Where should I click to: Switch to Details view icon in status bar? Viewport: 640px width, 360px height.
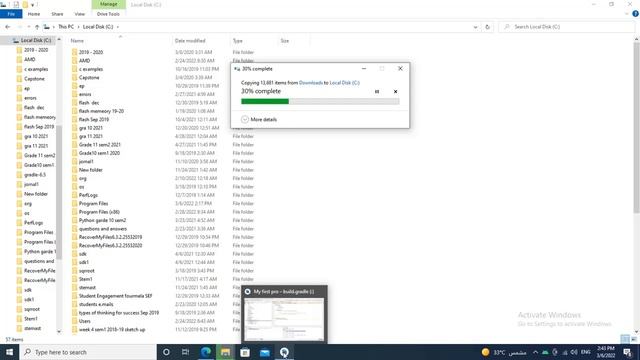click(625, 339)
